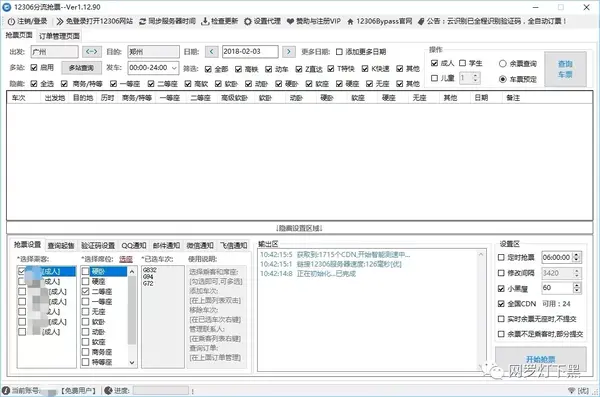This screenshot has width=600, height=397.
Task: Click the 查询车票 button
Action: click(565, 69)
